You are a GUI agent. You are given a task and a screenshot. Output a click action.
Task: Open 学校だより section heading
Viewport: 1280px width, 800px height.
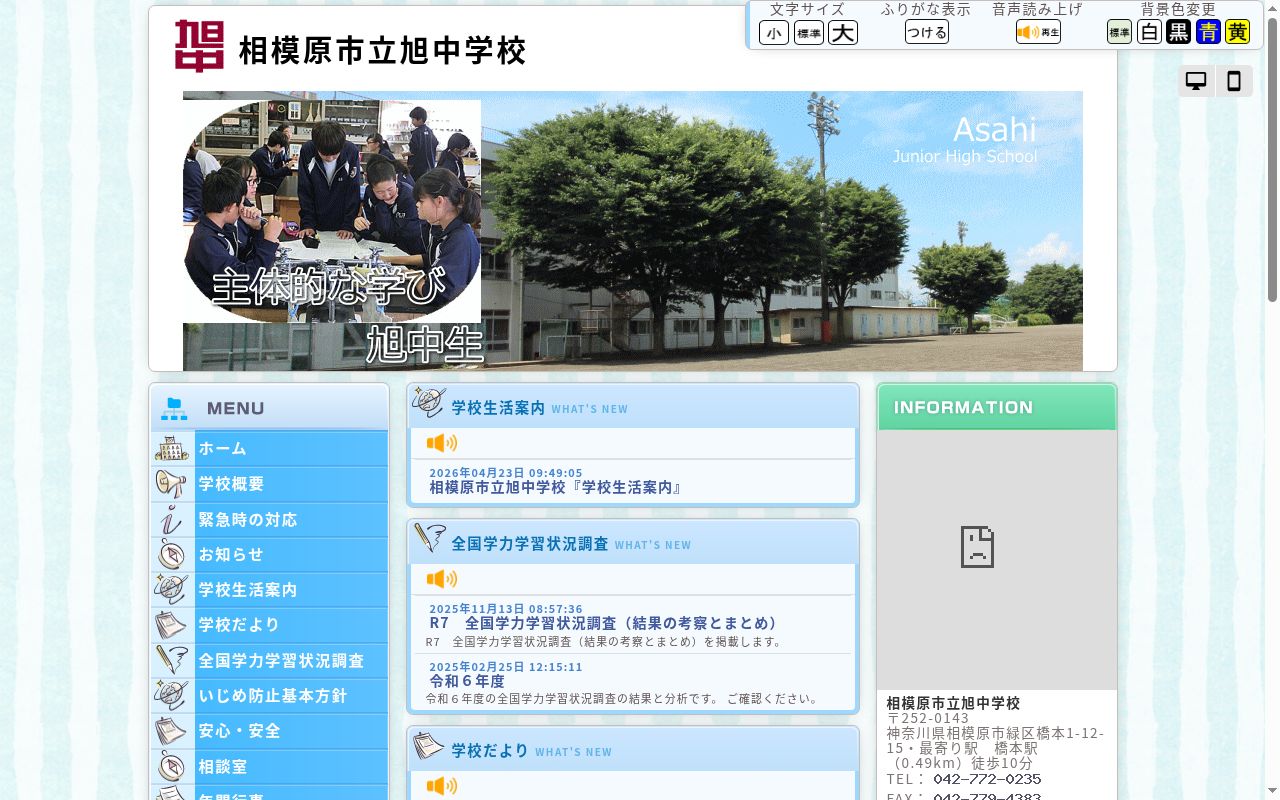point(490,750)
